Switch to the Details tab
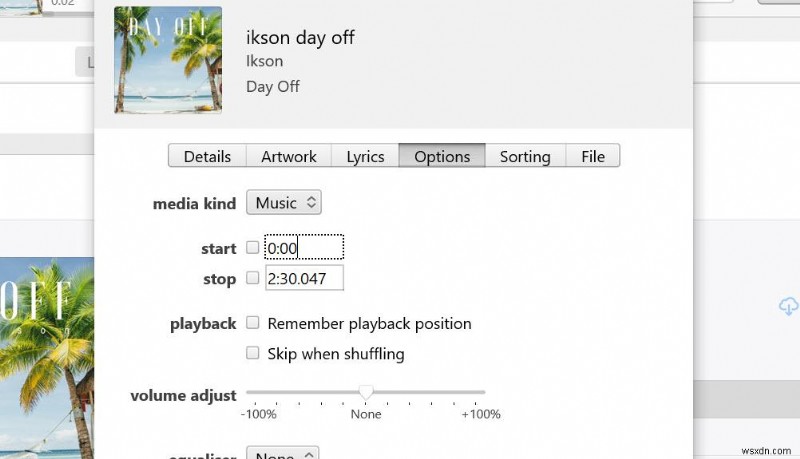The image size is (800, 459). 207,156
